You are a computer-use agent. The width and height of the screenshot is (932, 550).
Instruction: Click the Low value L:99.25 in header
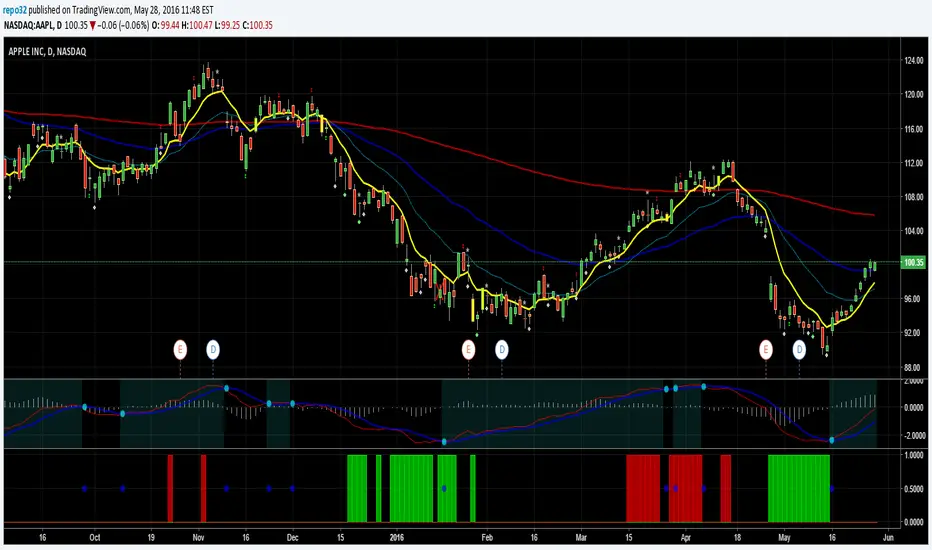227,25
